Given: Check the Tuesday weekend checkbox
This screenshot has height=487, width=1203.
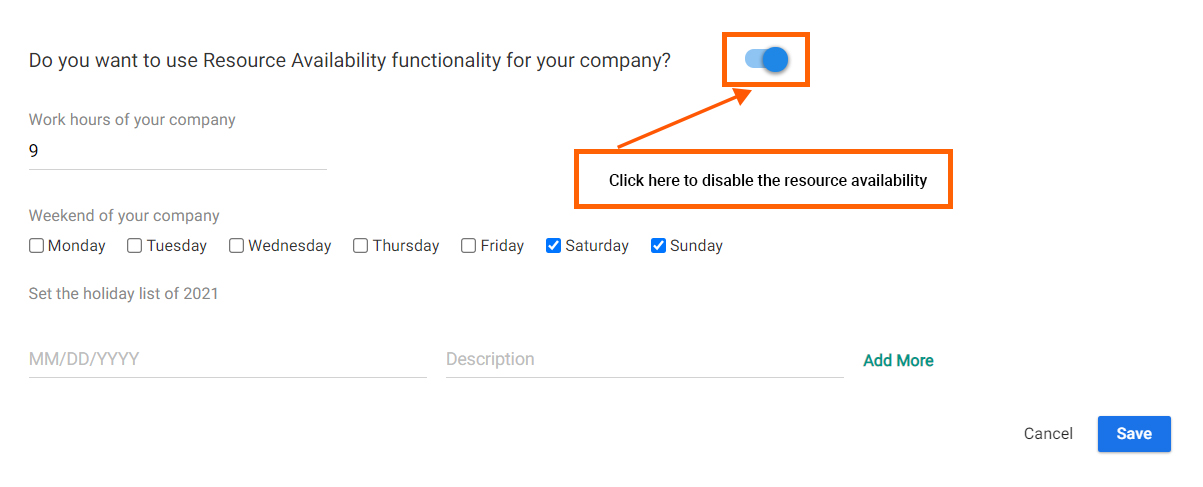Looking at the screenshot, I should (x=135, y=245).
